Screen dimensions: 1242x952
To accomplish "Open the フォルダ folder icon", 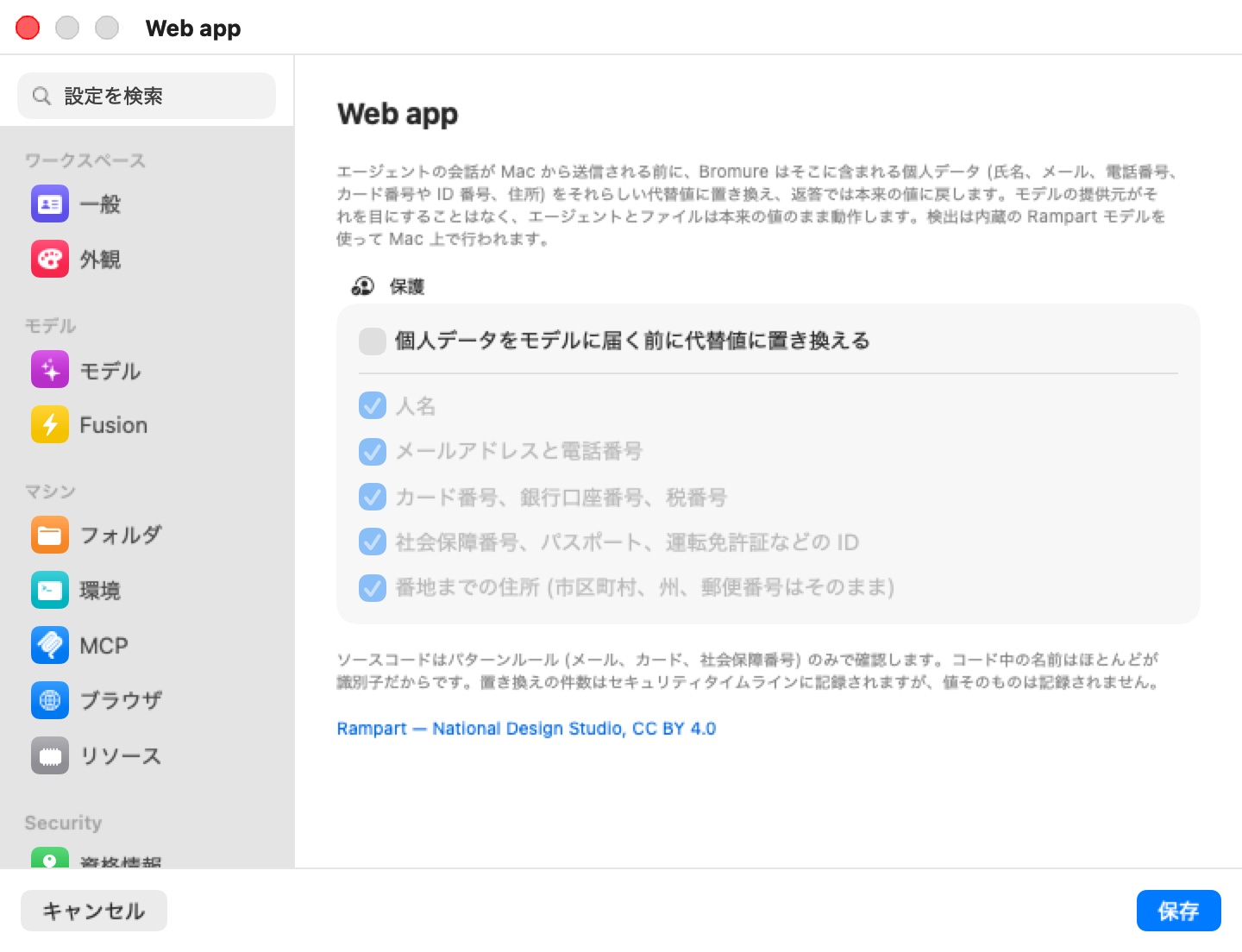I will (x=50, y=535).
